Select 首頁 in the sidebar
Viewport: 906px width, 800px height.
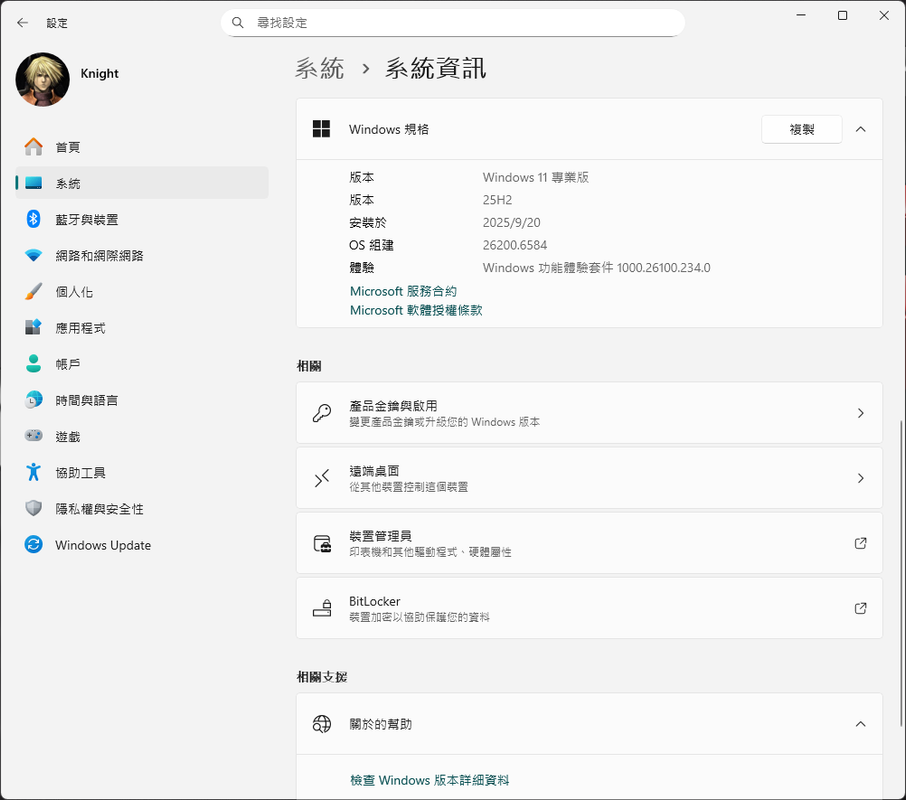point(142,147)
